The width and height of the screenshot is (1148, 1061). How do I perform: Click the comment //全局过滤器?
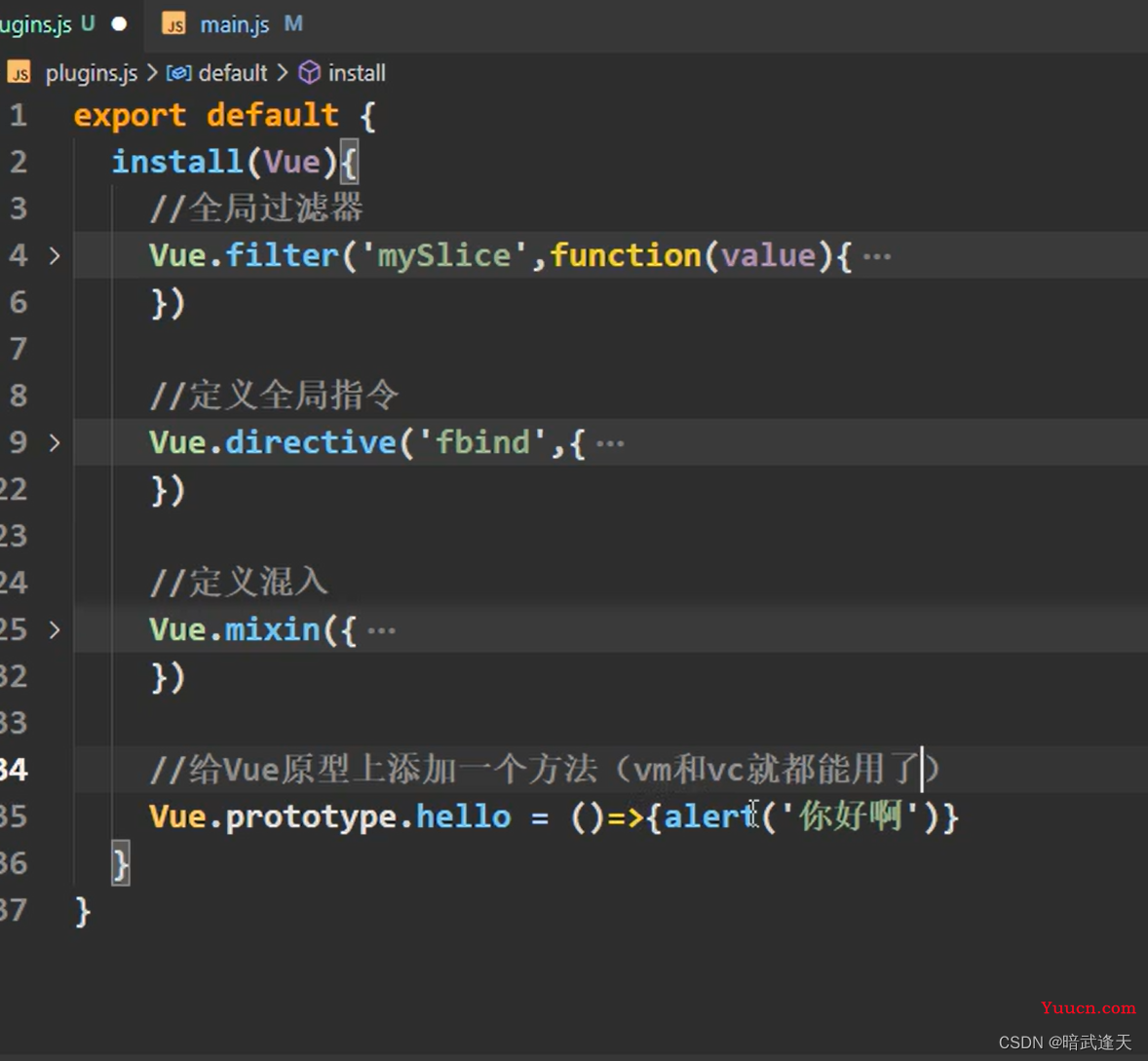tap(256, 208)
